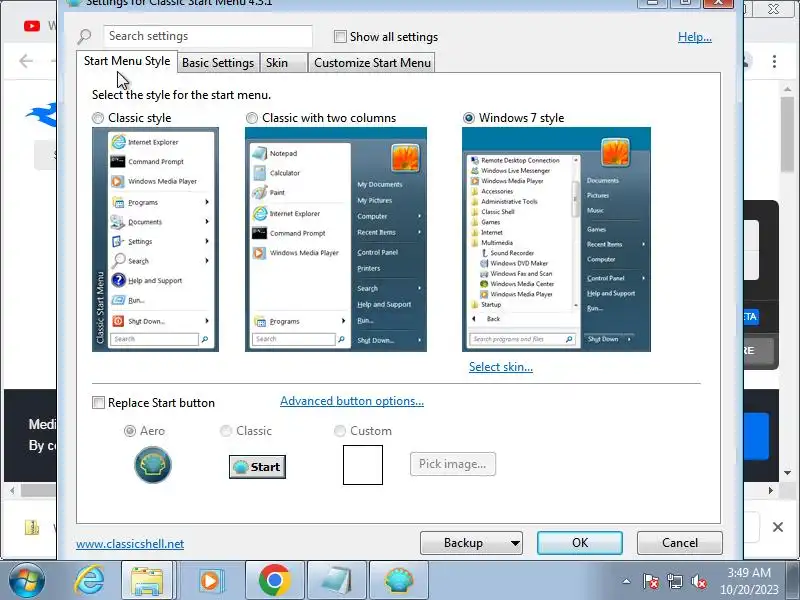
Task: Click the Classic Start button image
Action: [x=257, y=467]
